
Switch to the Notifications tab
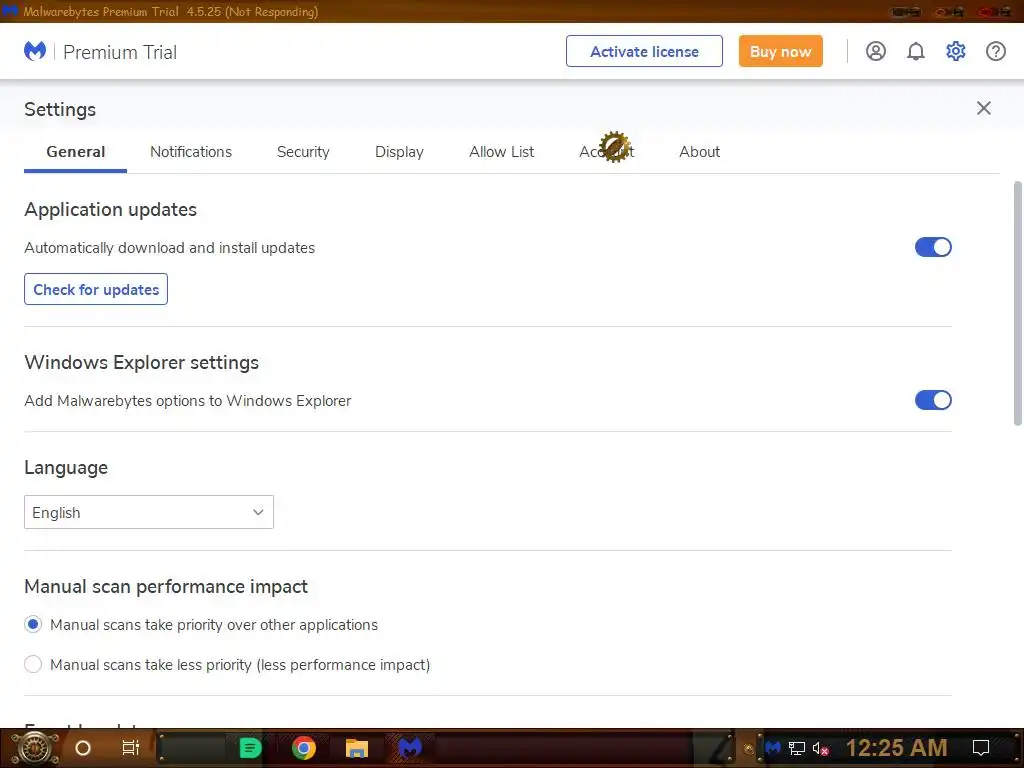click(x=191, y=152)
